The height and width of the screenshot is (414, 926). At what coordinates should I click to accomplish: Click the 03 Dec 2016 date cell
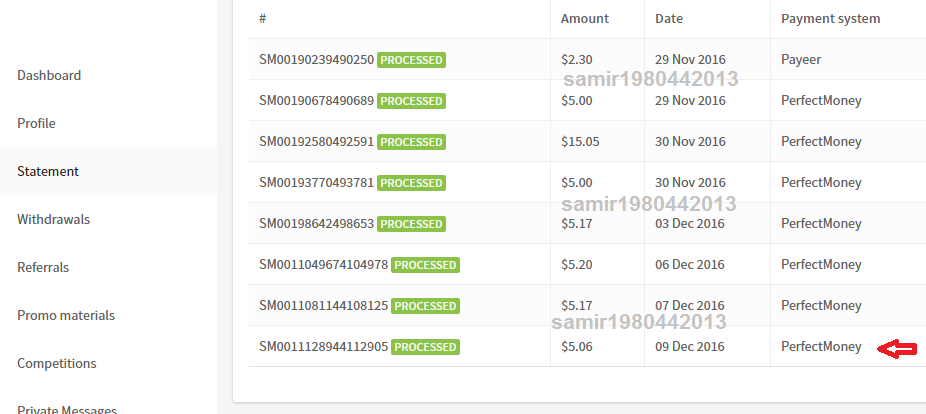point(690,224)
